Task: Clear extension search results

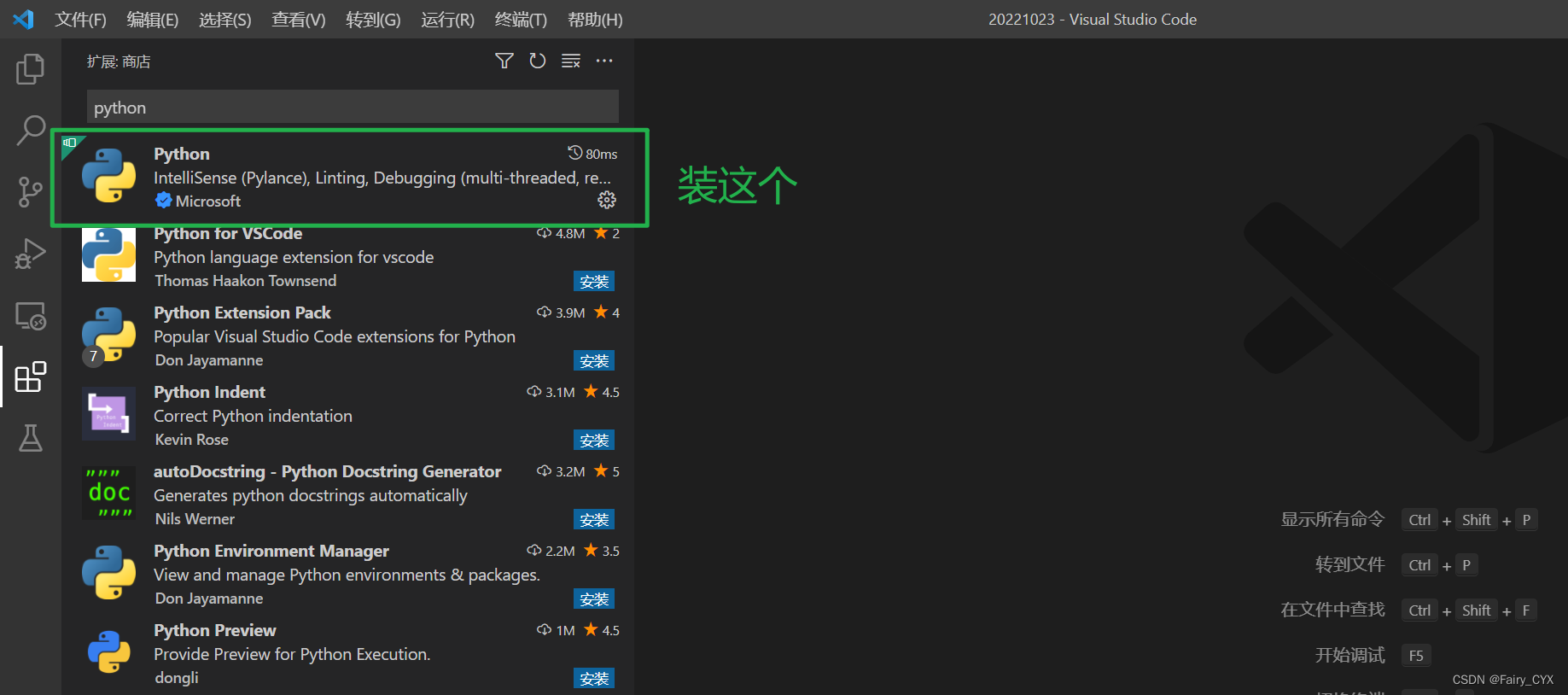Action: (x=571, y=61)
